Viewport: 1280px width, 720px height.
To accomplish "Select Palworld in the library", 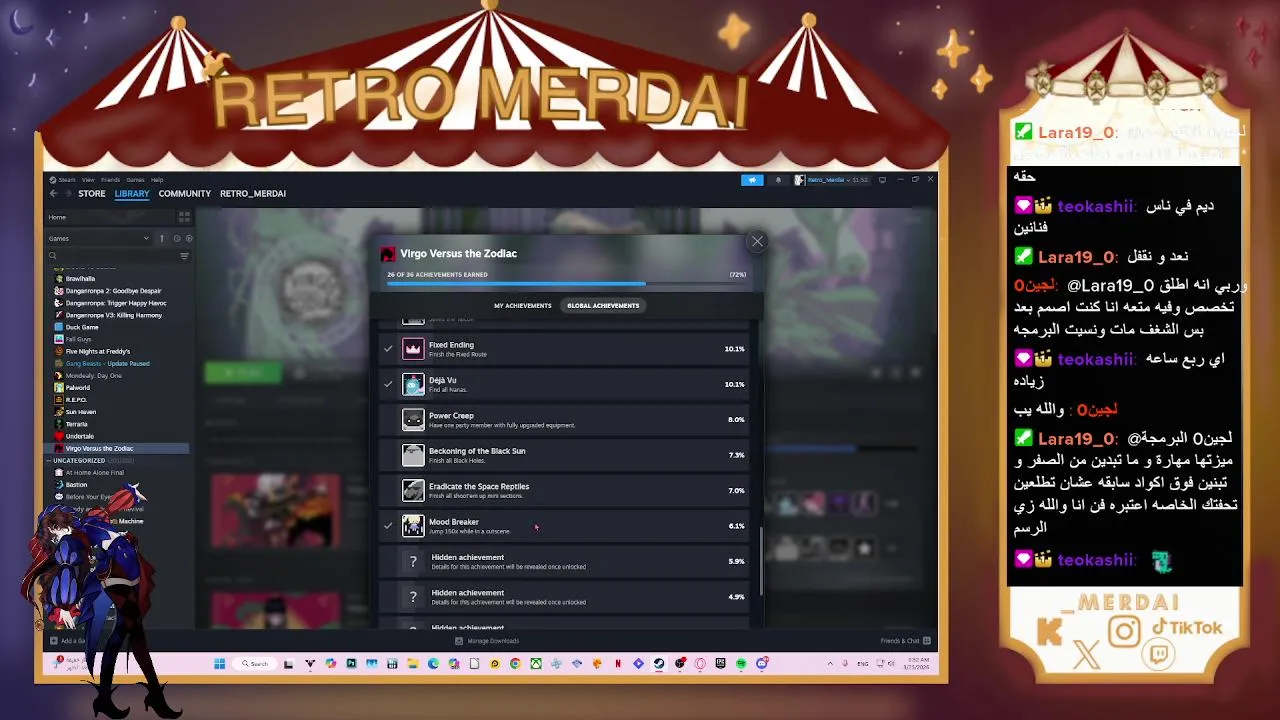I will pyautogui.click(x=77, y=388).
